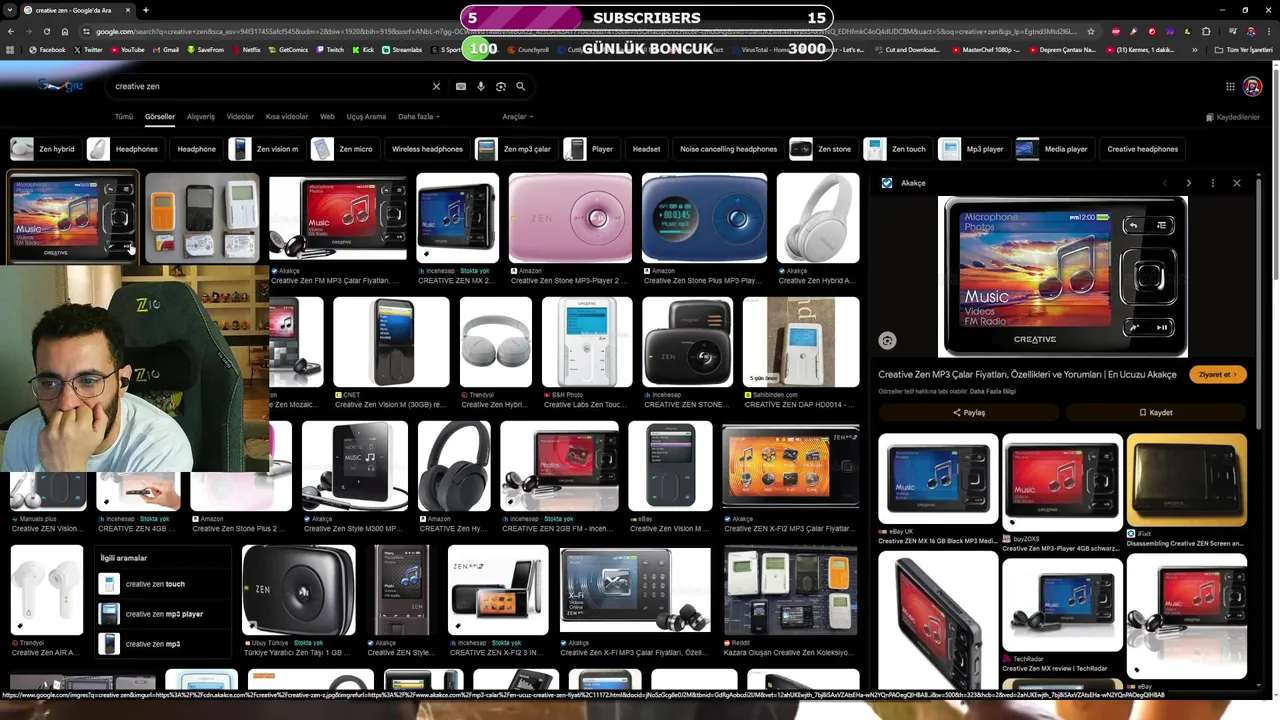Select the Zen hybrid filter chip
The width and height of the screenshot is (1280, 720).
[x=44, y=149]
